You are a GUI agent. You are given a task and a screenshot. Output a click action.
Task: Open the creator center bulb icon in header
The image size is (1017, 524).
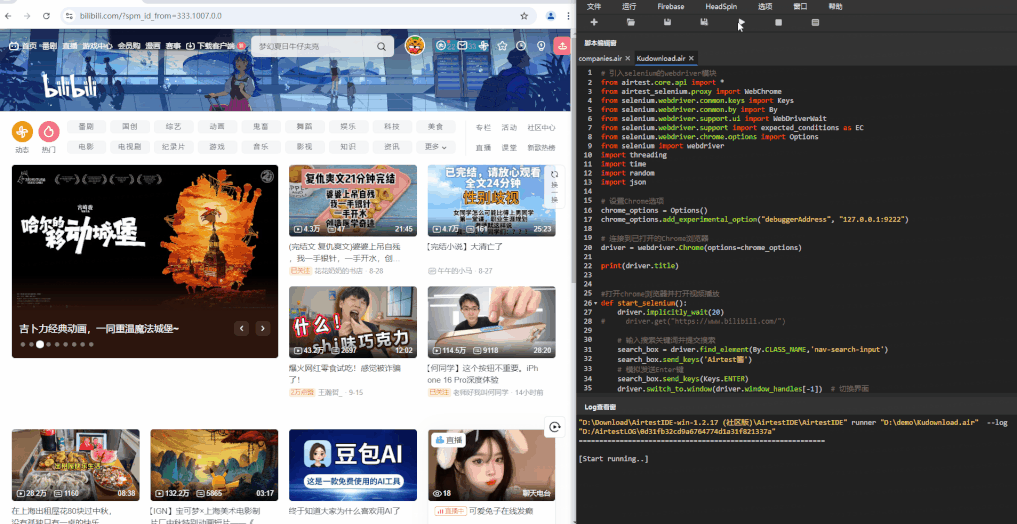click(541, 46)
